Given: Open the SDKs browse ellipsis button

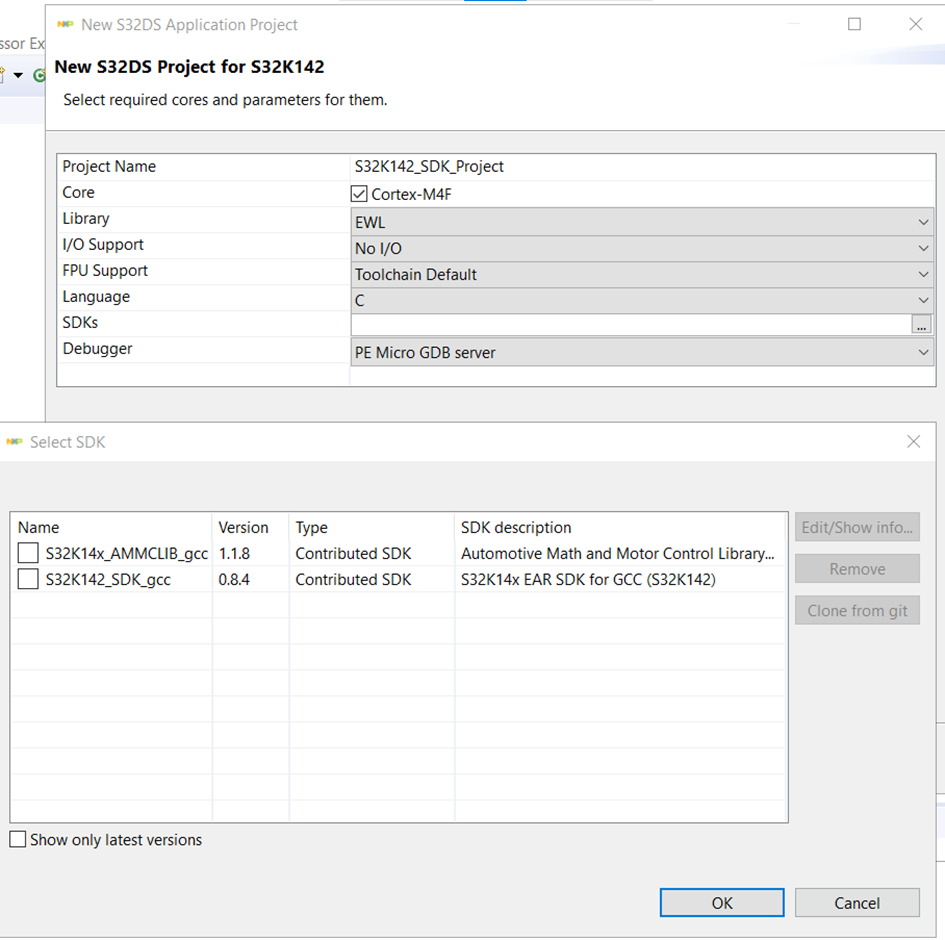Looking at the screenshot, I should (x=921, y=324).
